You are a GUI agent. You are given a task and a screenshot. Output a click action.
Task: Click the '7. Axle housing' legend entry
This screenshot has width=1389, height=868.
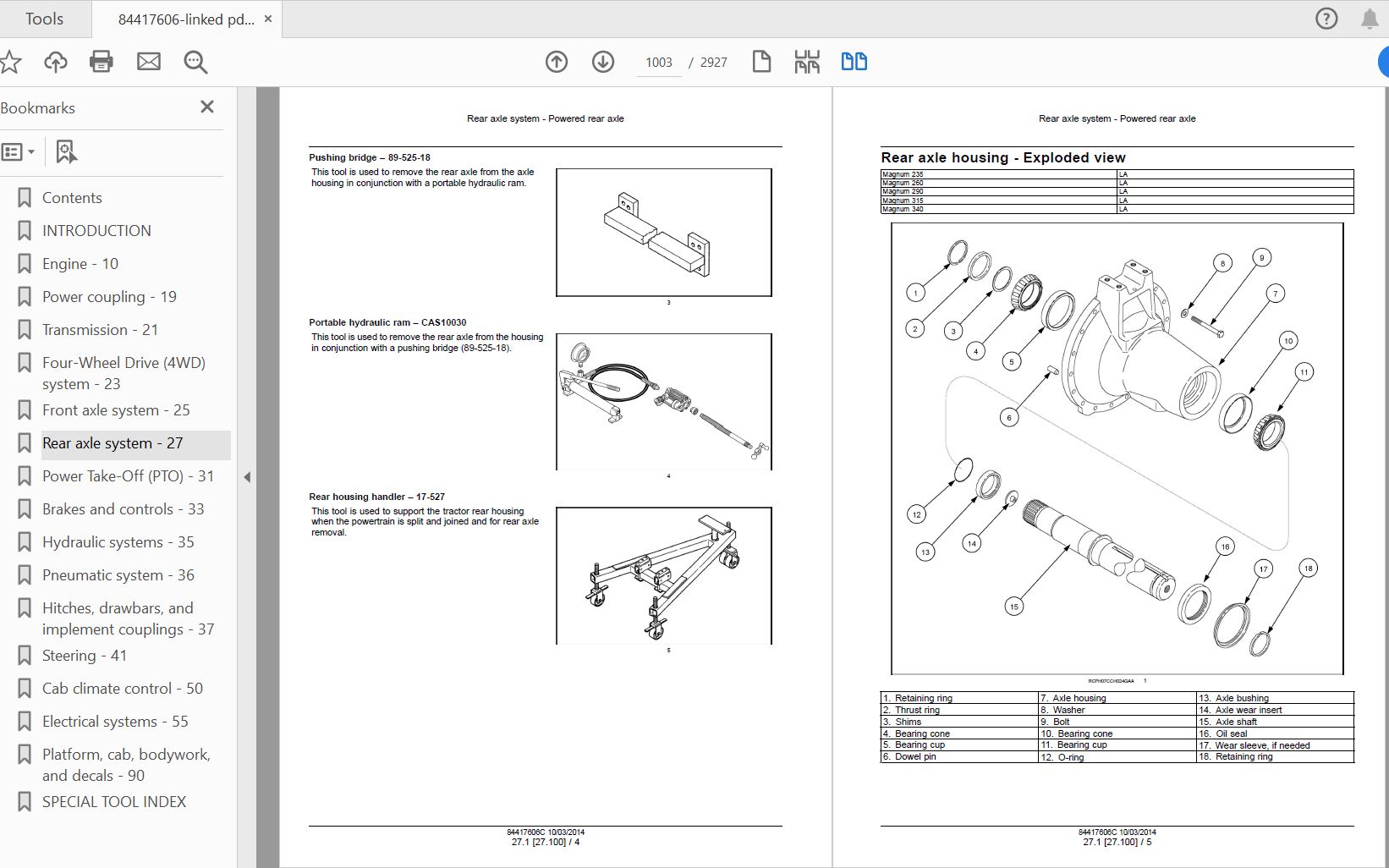(1073, 698)
